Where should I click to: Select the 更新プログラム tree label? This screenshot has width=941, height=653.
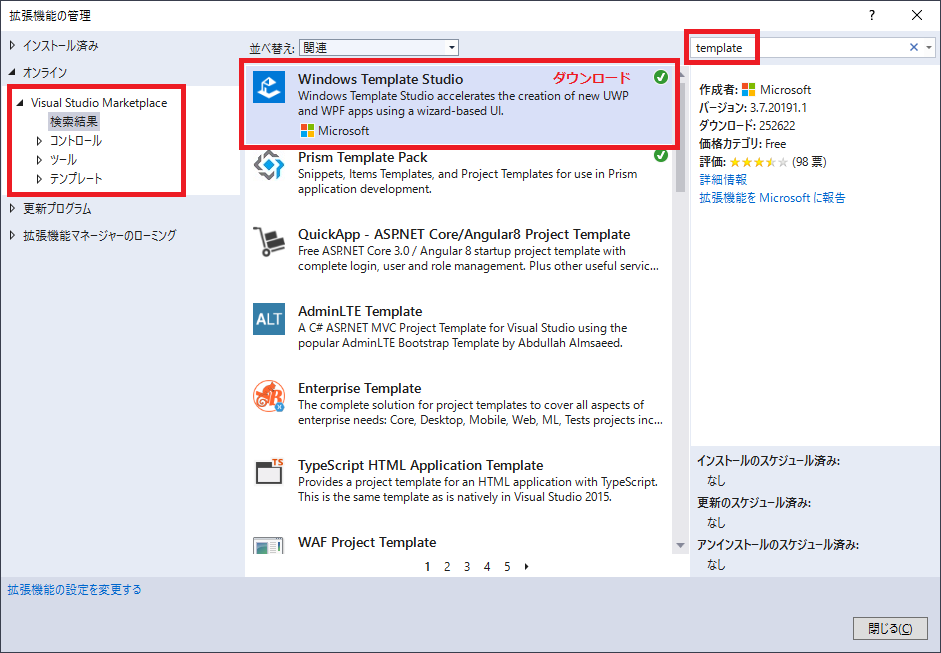click(57, 209)
